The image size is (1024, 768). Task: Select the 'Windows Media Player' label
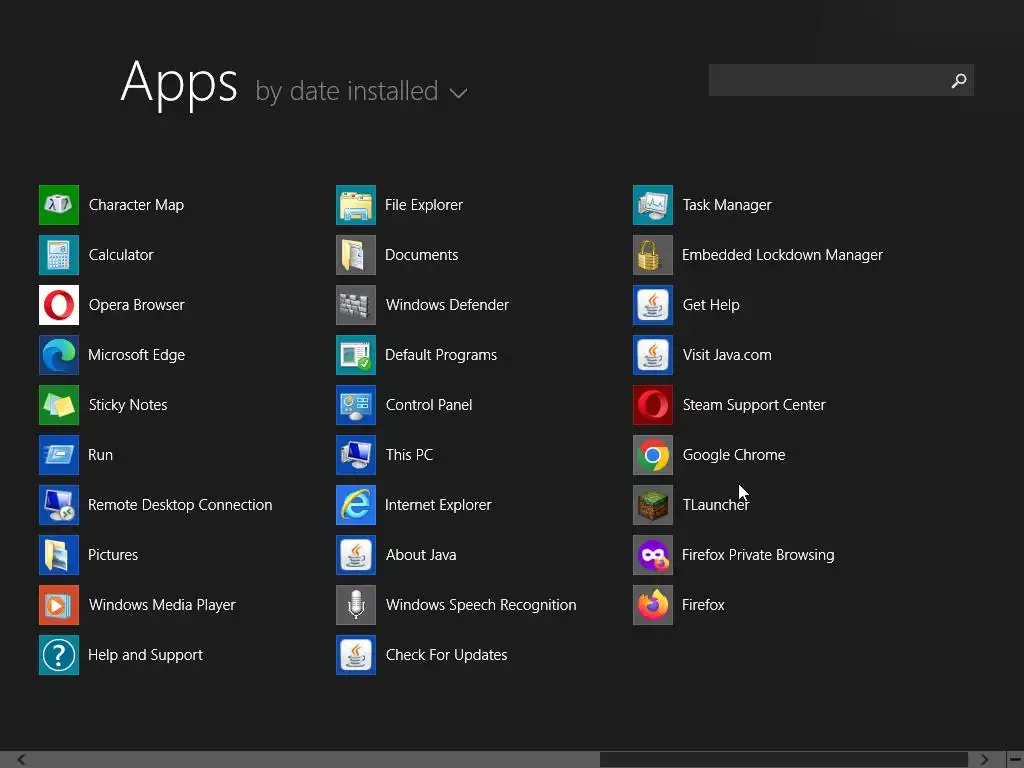162,605
